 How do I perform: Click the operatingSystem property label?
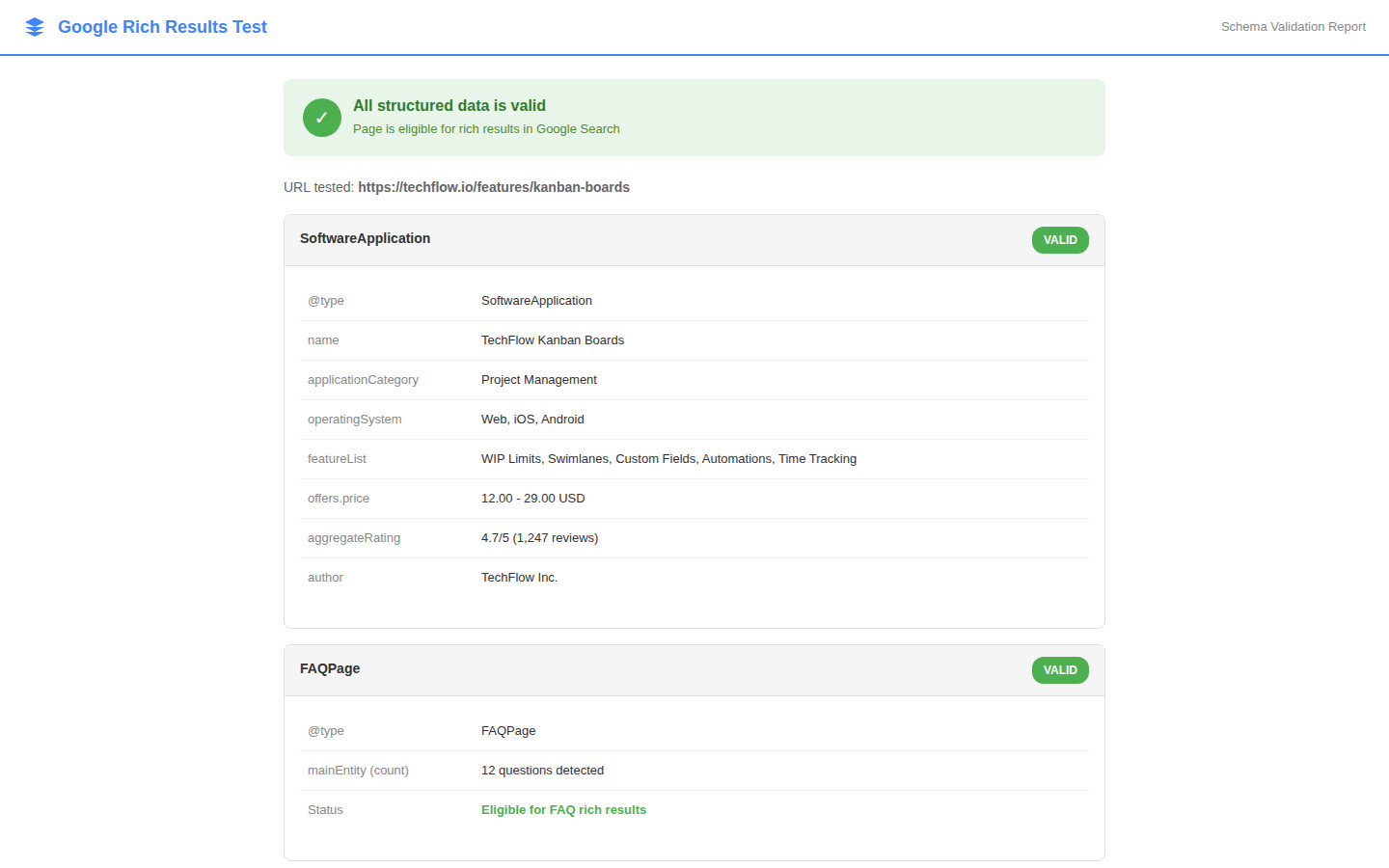[x=354, y=420]
